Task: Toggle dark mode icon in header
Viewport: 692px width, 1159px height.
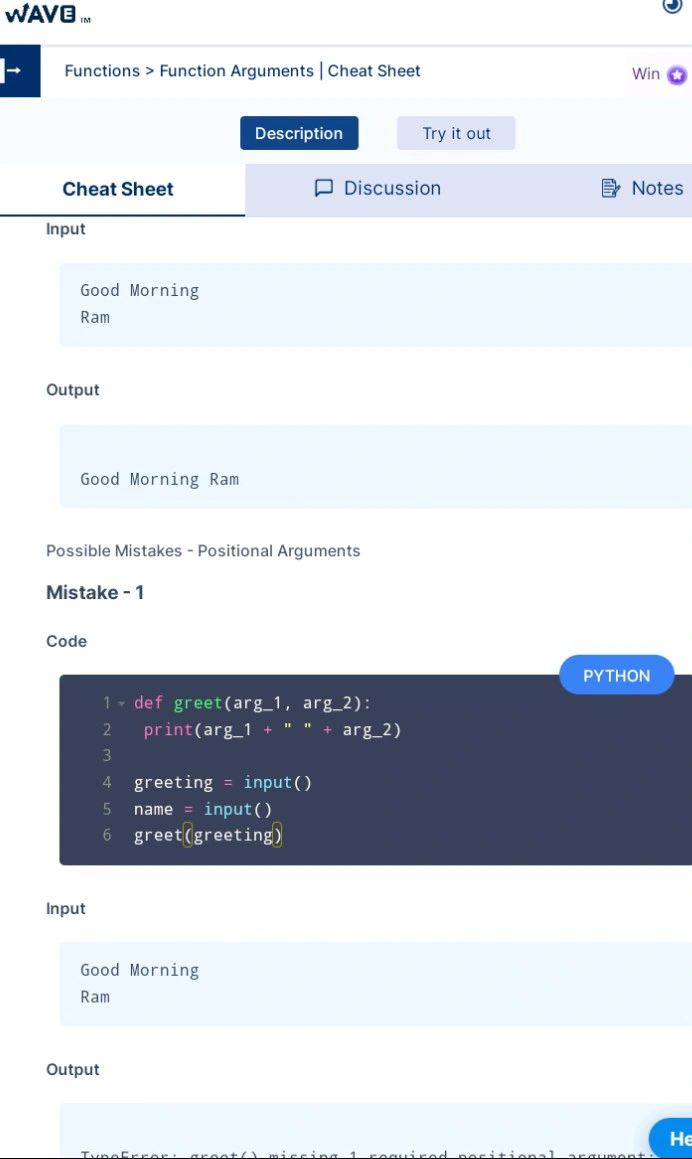Action: 672,6
